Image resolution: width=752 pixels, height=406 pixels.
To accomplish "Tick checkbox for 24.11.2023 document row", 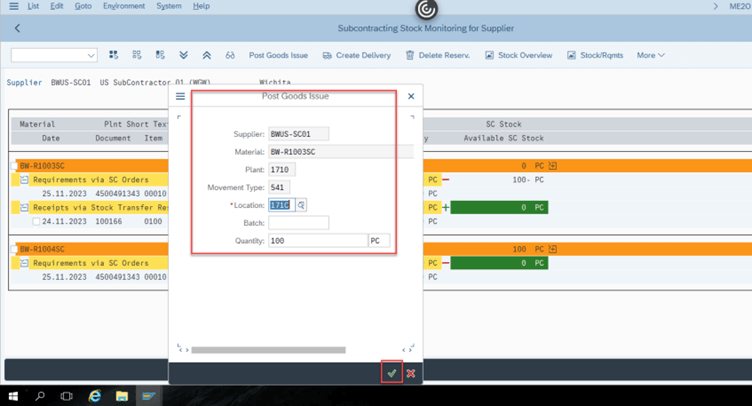I will [36, 221].
